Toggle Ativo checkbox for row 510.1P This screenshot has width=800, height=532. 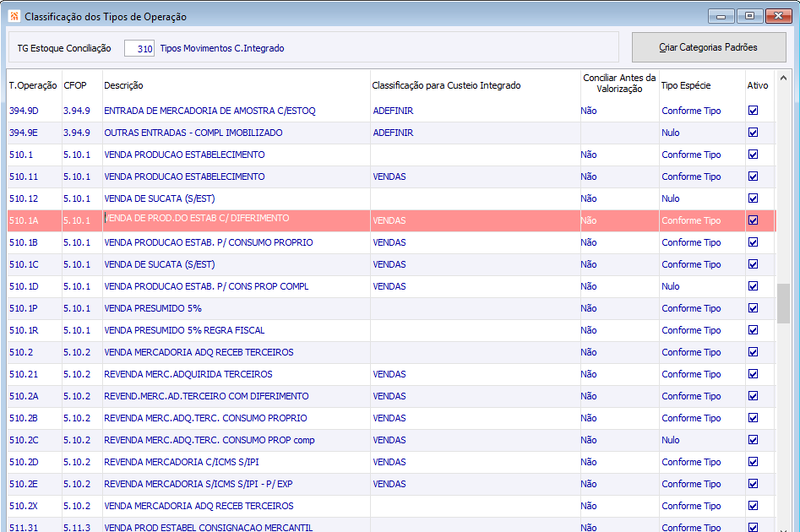tap(753, 308)
